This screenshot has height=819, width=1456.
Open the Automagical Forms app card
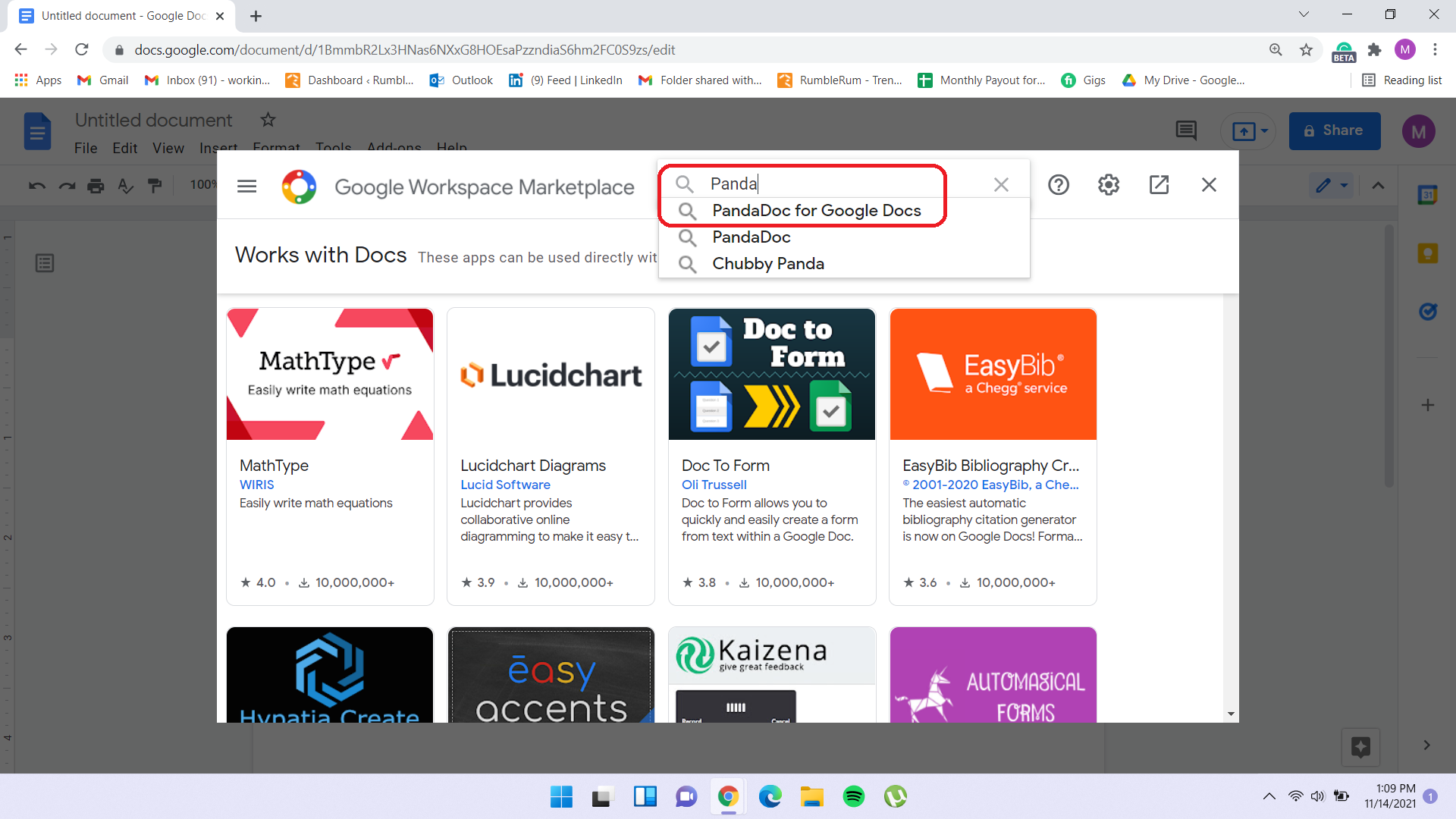point(993,674)
